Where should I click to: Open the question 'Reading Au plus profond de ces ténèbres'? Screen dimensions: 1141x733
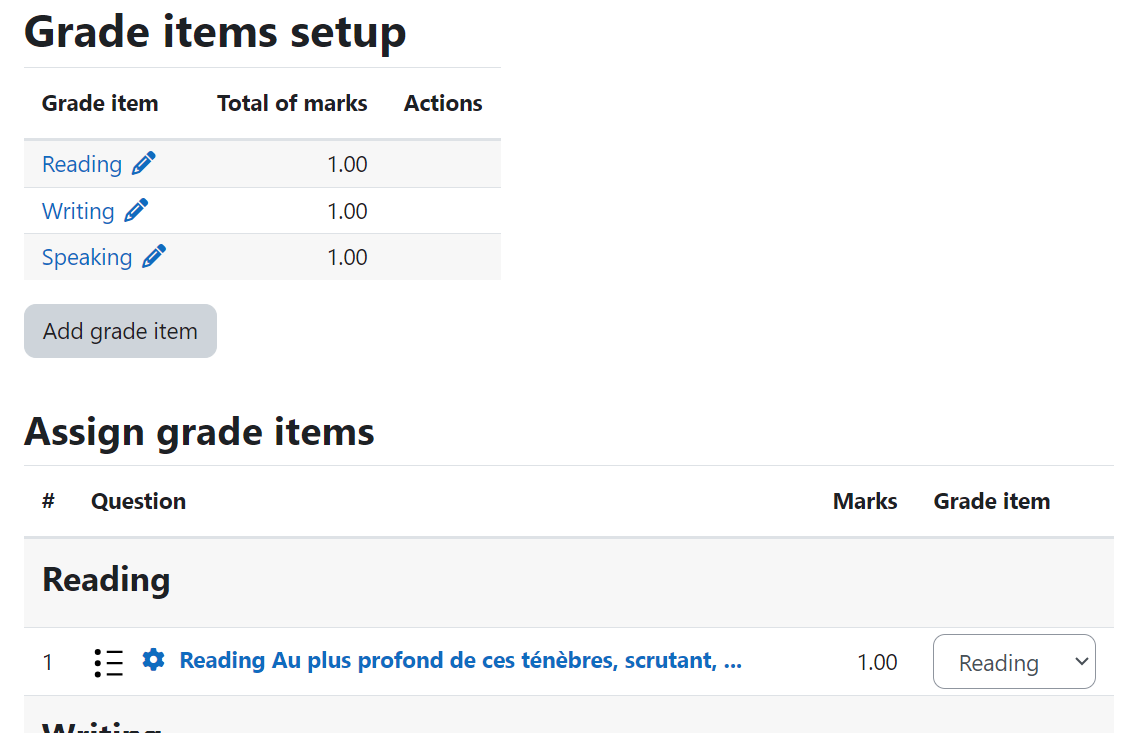[x=461, y=660]
